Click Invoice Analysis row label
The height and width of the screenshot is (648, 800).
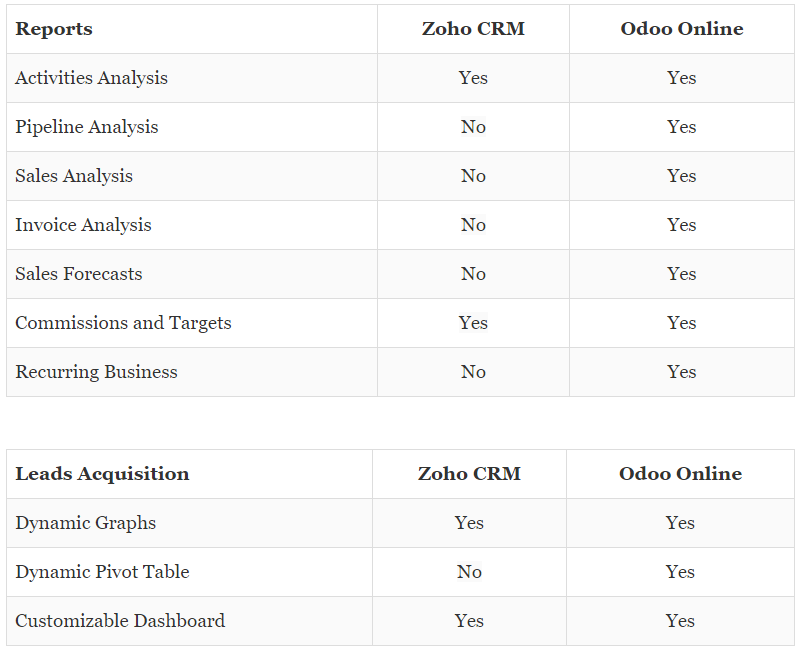[83, 225]
